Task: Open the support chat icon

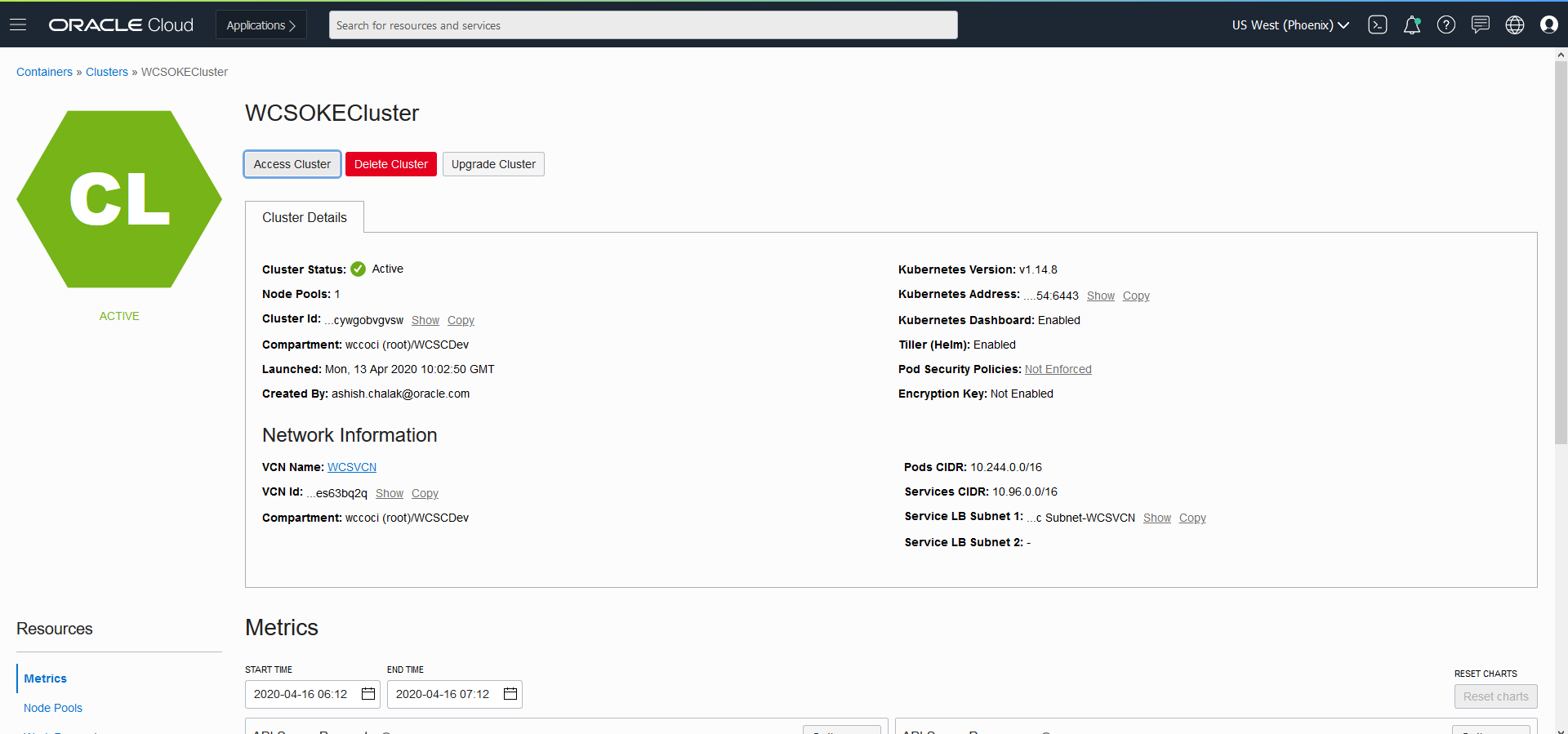Action: 1481,24
